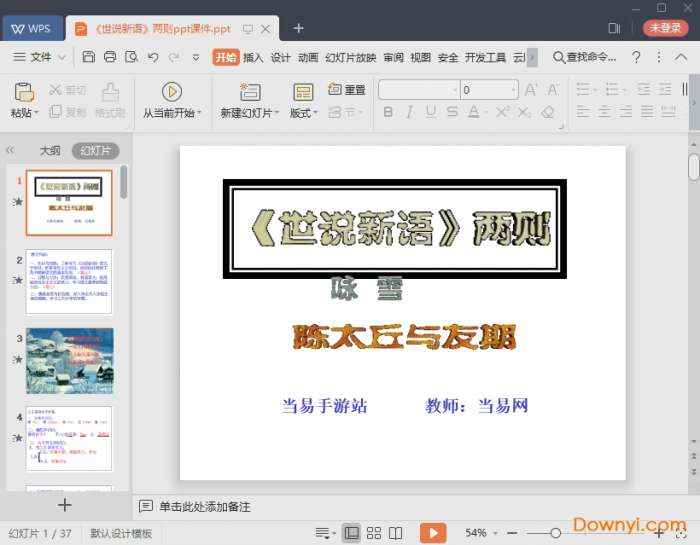The width and height of the screenshot is (700, 545).
Task: Click the Undo arrow icon
Action: pyautogui.click(x=154, y=57)
